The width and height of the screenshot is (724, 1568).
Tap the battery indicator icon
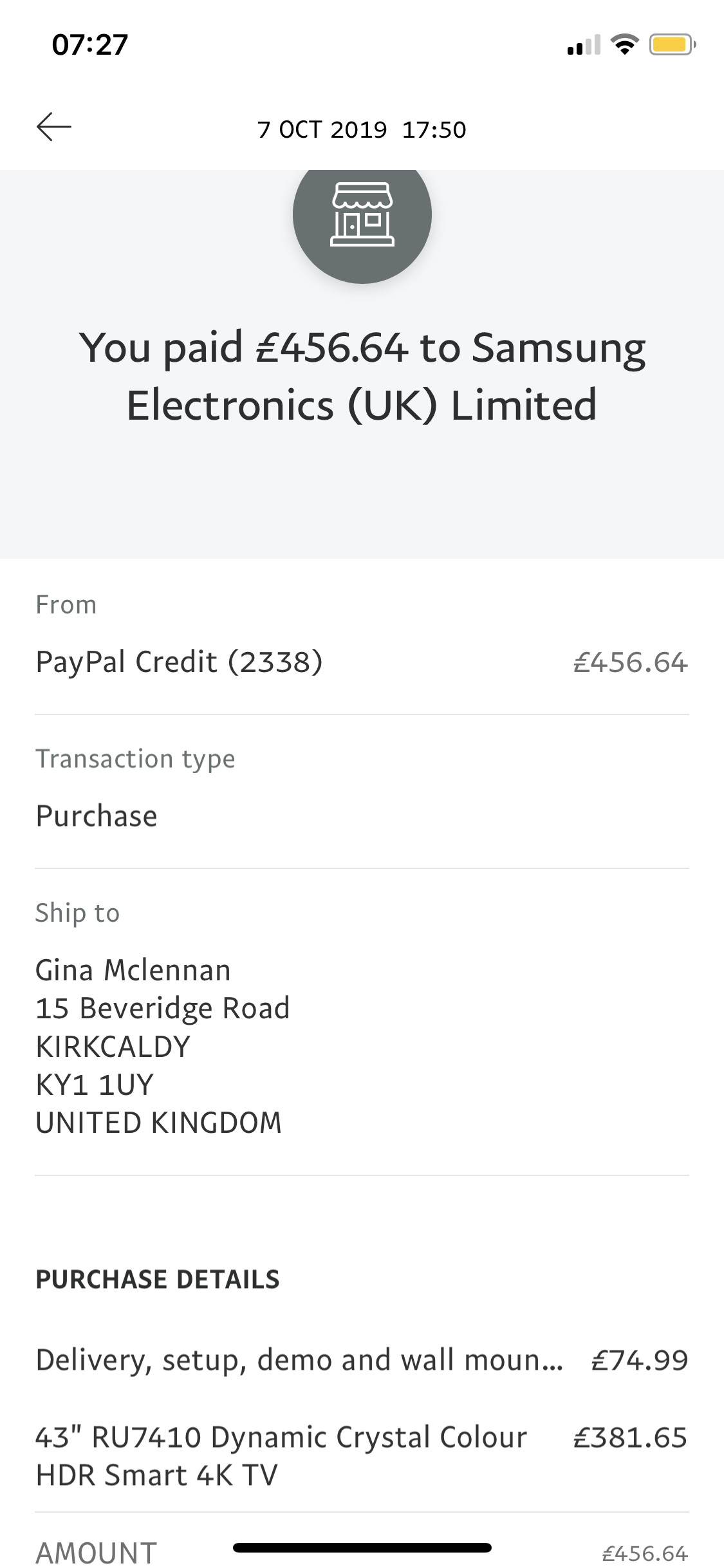click(x=671, y=45)
